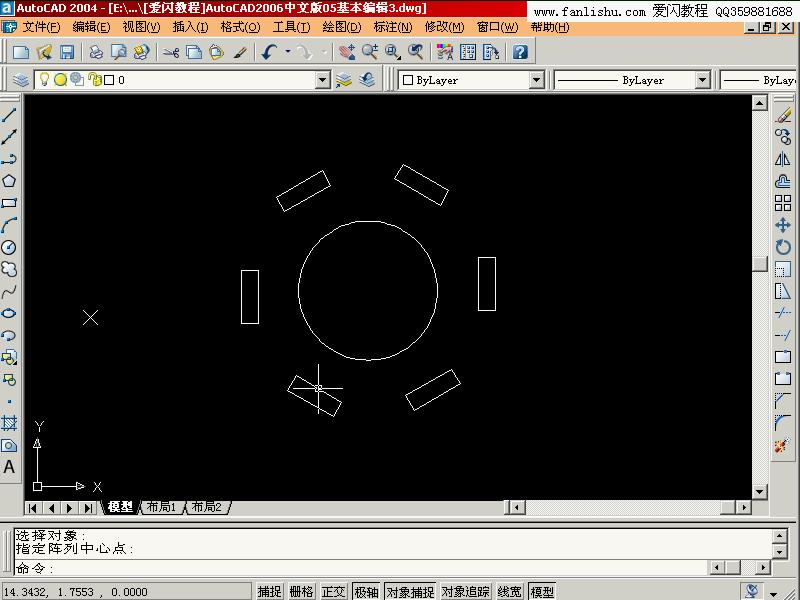Viewport: 800px width, 600px height.
Task: Open the status bar tray menu arrow
Action: [773, 594]
